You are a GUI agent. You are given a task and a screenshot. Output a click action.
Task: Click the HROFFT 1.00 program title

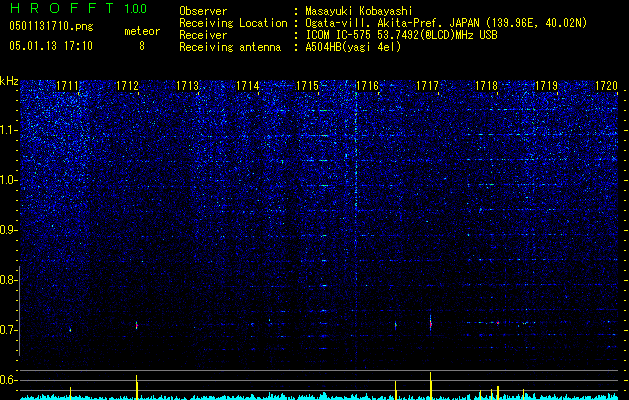click(78, 8)
